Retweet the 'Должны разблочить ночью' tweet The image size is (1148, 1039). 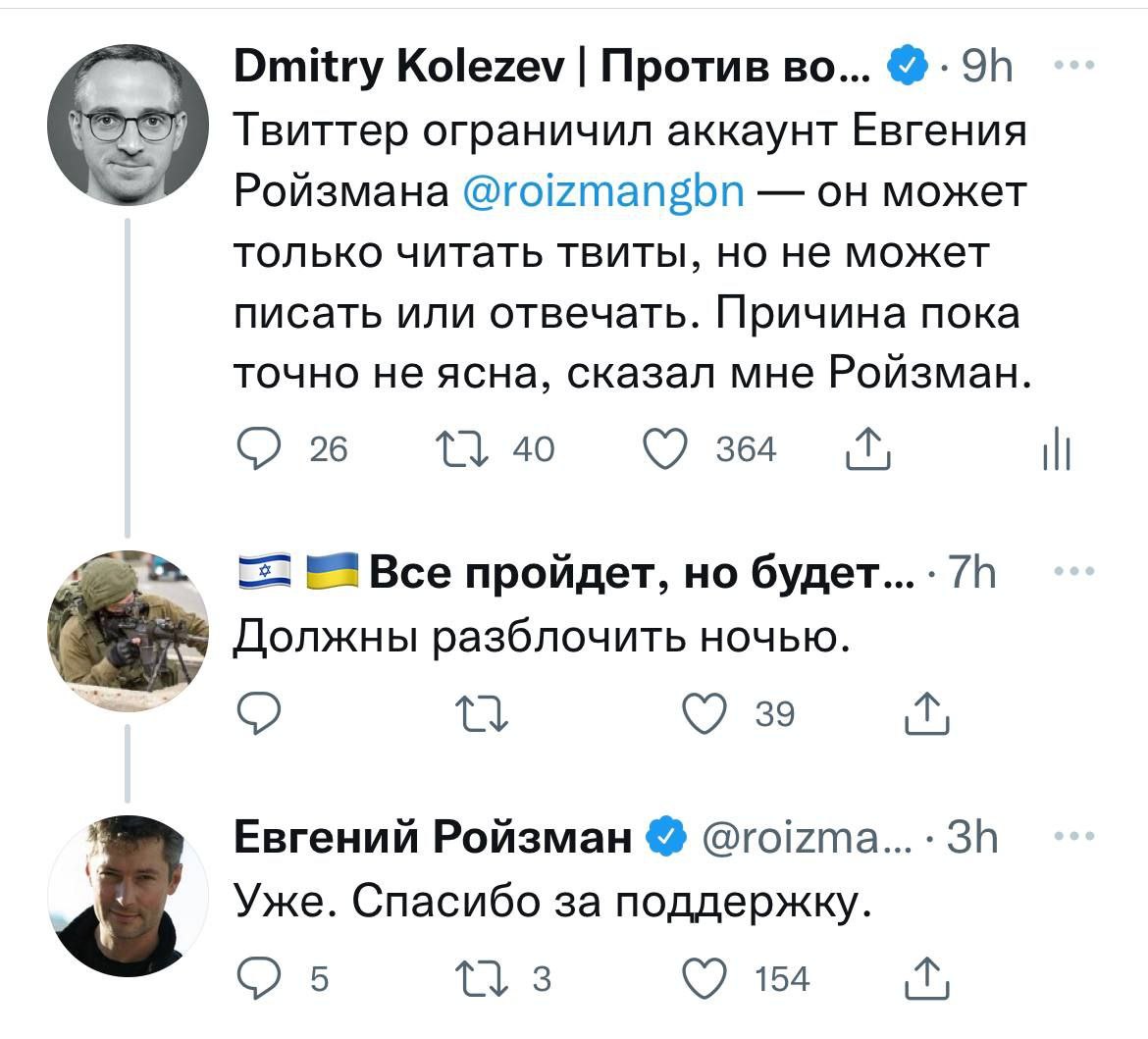pyautogui.click(x=481, y=714)
